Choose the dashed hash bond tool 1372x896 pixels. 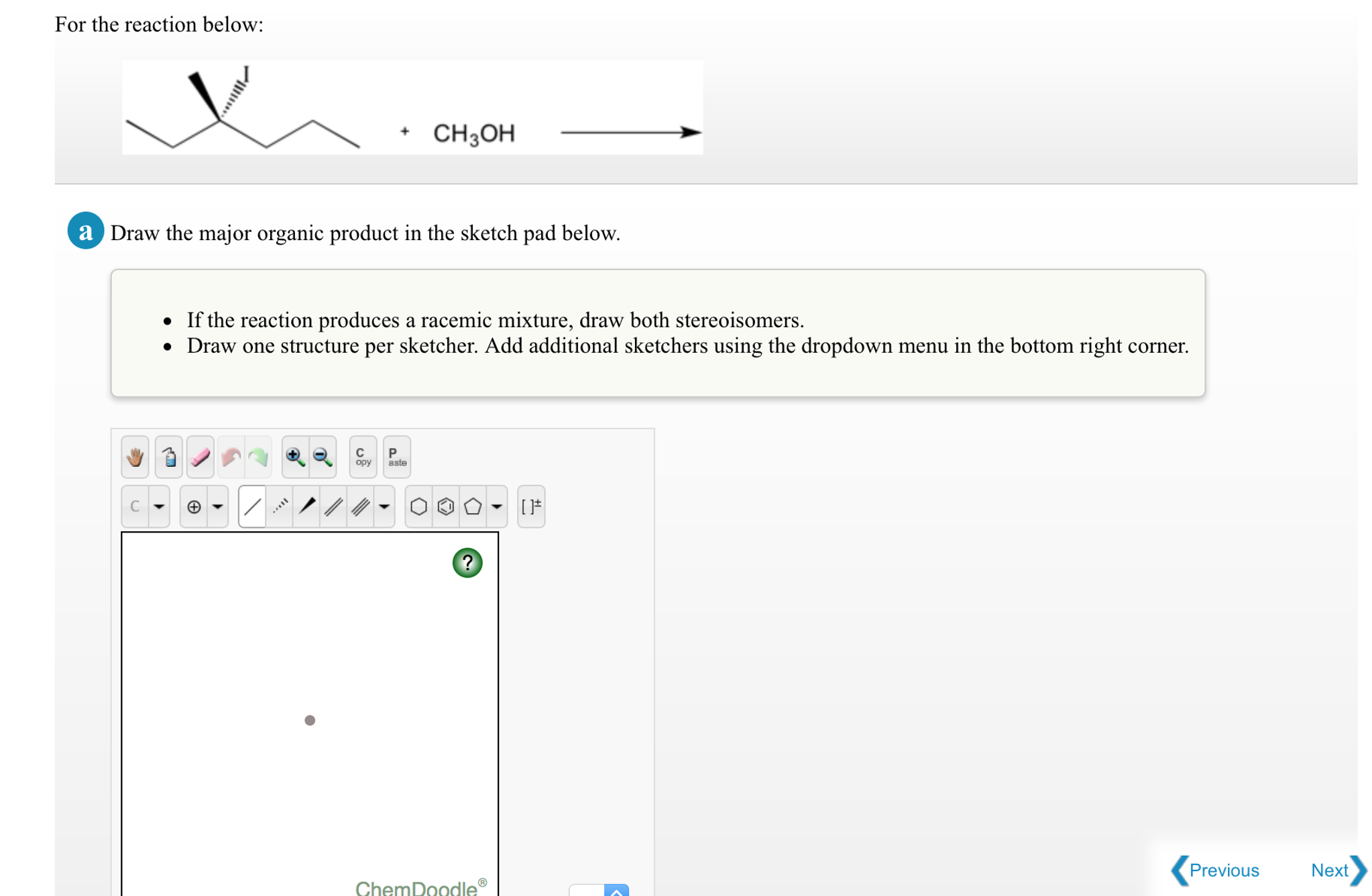point(280,506)
